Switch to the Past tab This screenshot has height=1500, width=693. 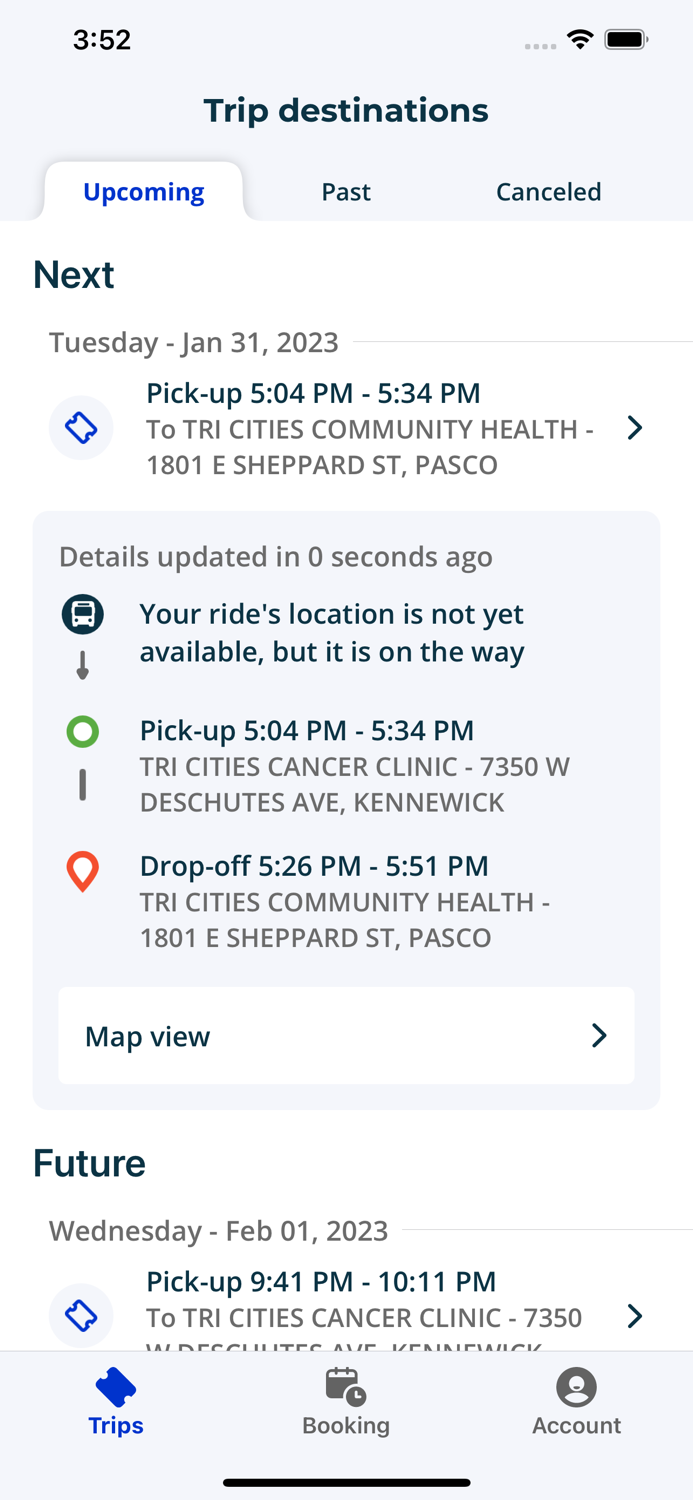coord(346,191)
